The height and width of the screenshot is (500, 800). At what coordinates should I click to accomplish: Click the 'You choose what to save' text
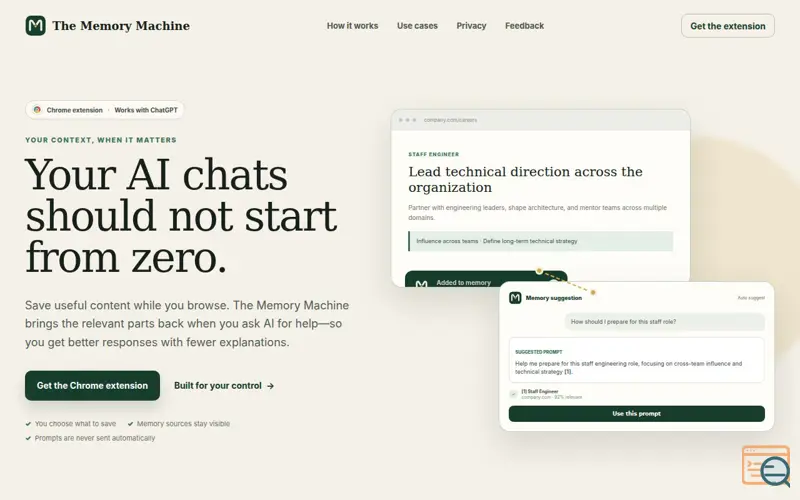pos(76,424)
